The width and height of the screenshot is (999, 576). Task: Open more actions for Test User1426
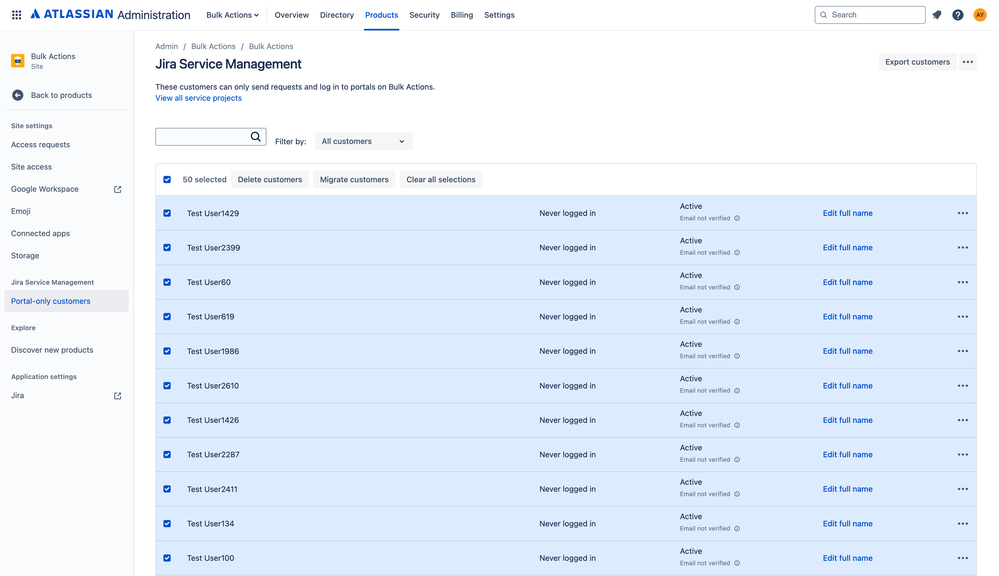pos(963,420)
